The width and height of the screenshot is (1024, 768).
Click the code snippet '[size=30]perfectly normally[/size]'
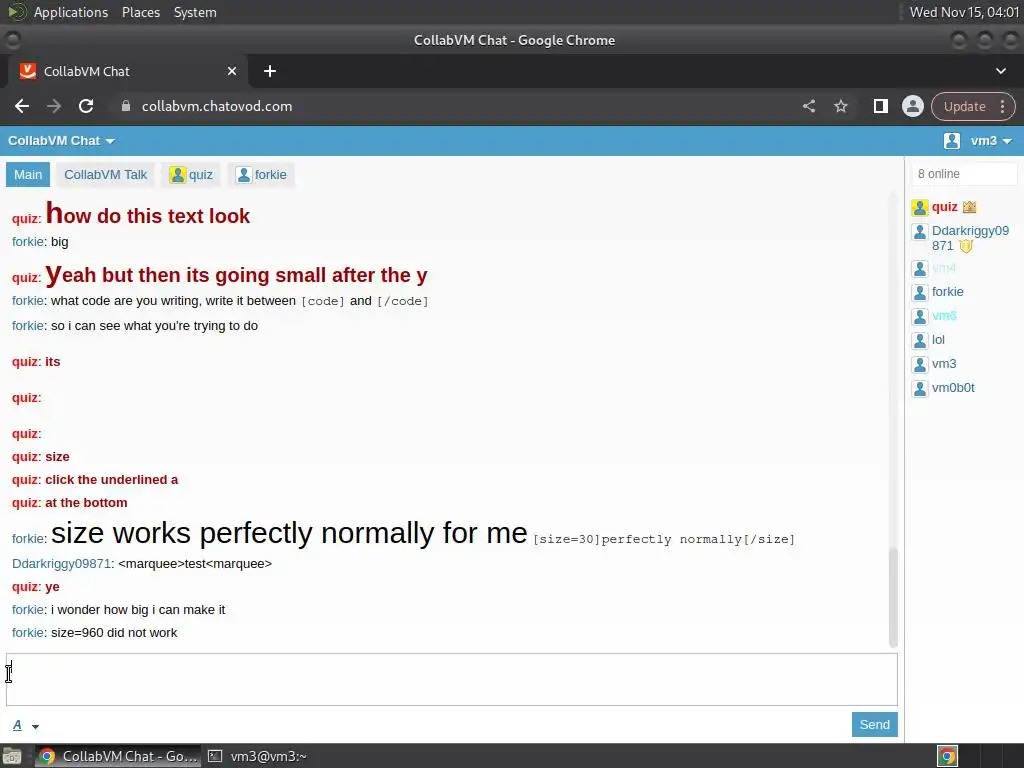(x=664, y=539)
